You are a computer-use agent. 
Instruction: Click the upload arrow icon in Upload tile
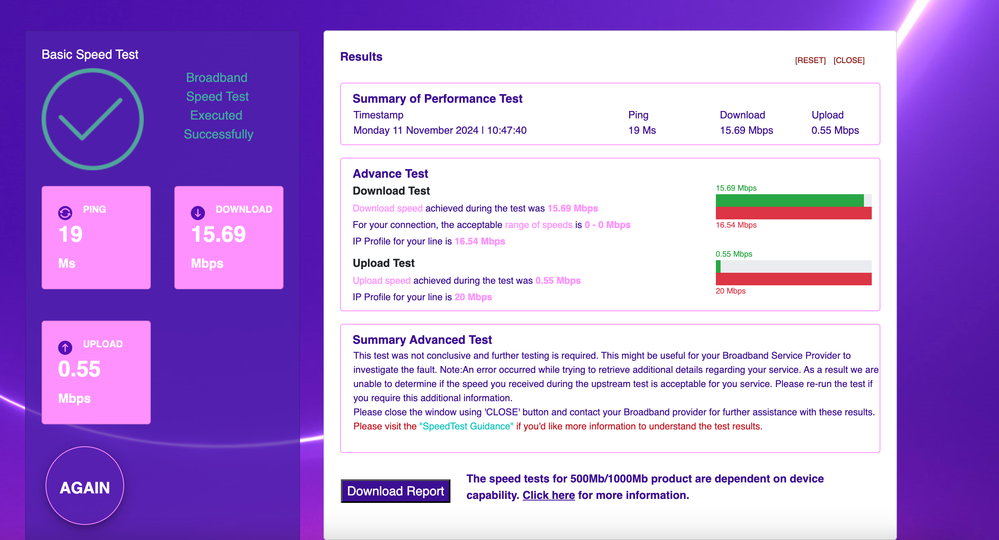(65, 347)
